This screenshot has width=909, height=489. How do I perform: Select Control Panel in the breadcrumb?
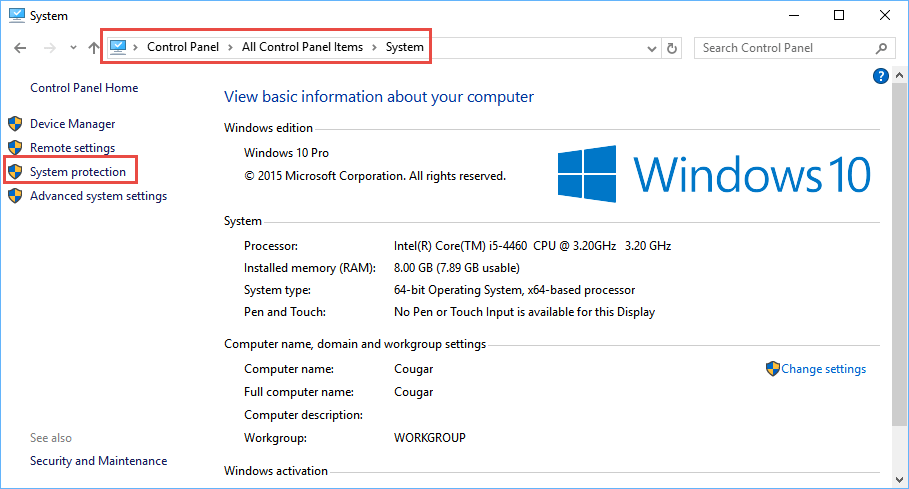[183, 47]
